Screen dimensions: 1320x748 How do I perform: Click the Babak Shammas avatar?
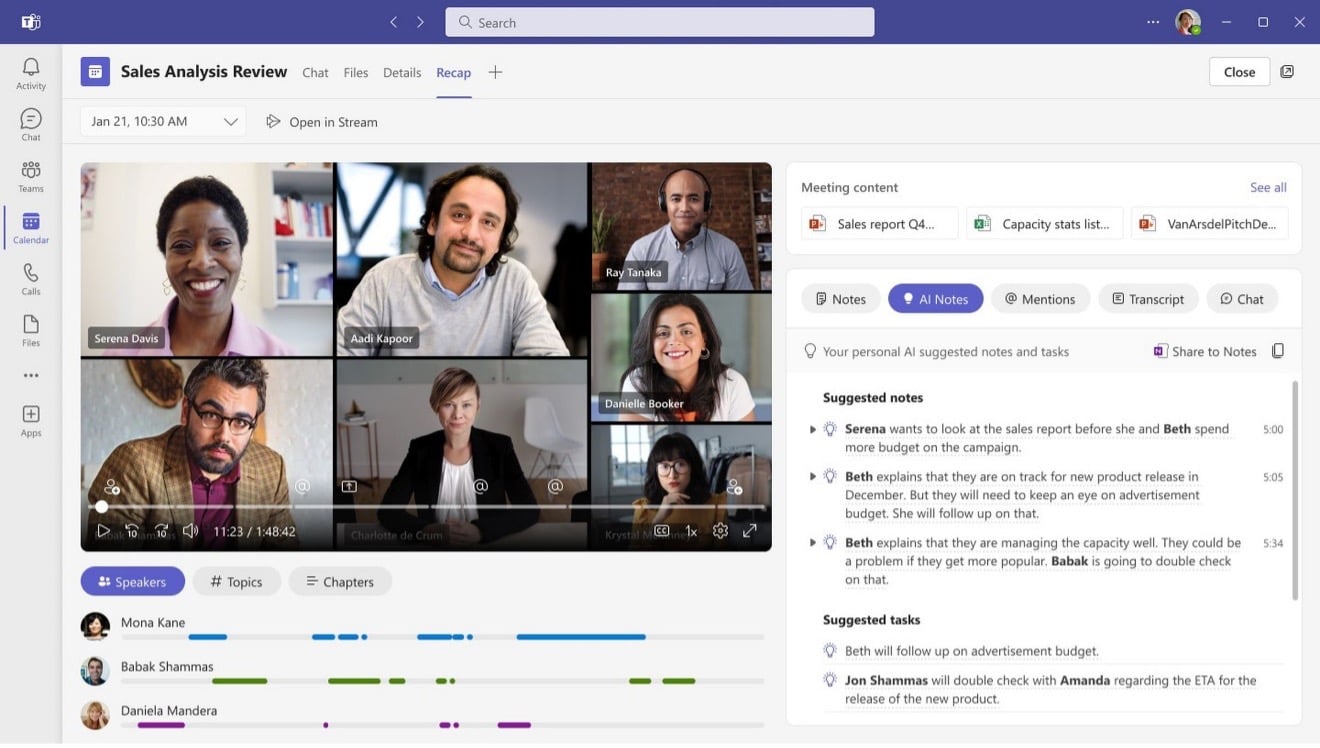[95, 670]
